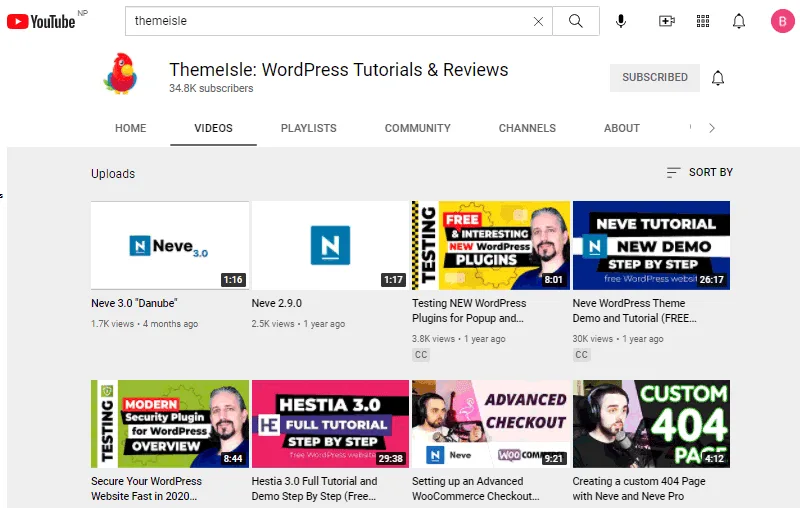Open the ABOUT tab
Viewport: 800px width, 508px height.
[x=621, y=128]
